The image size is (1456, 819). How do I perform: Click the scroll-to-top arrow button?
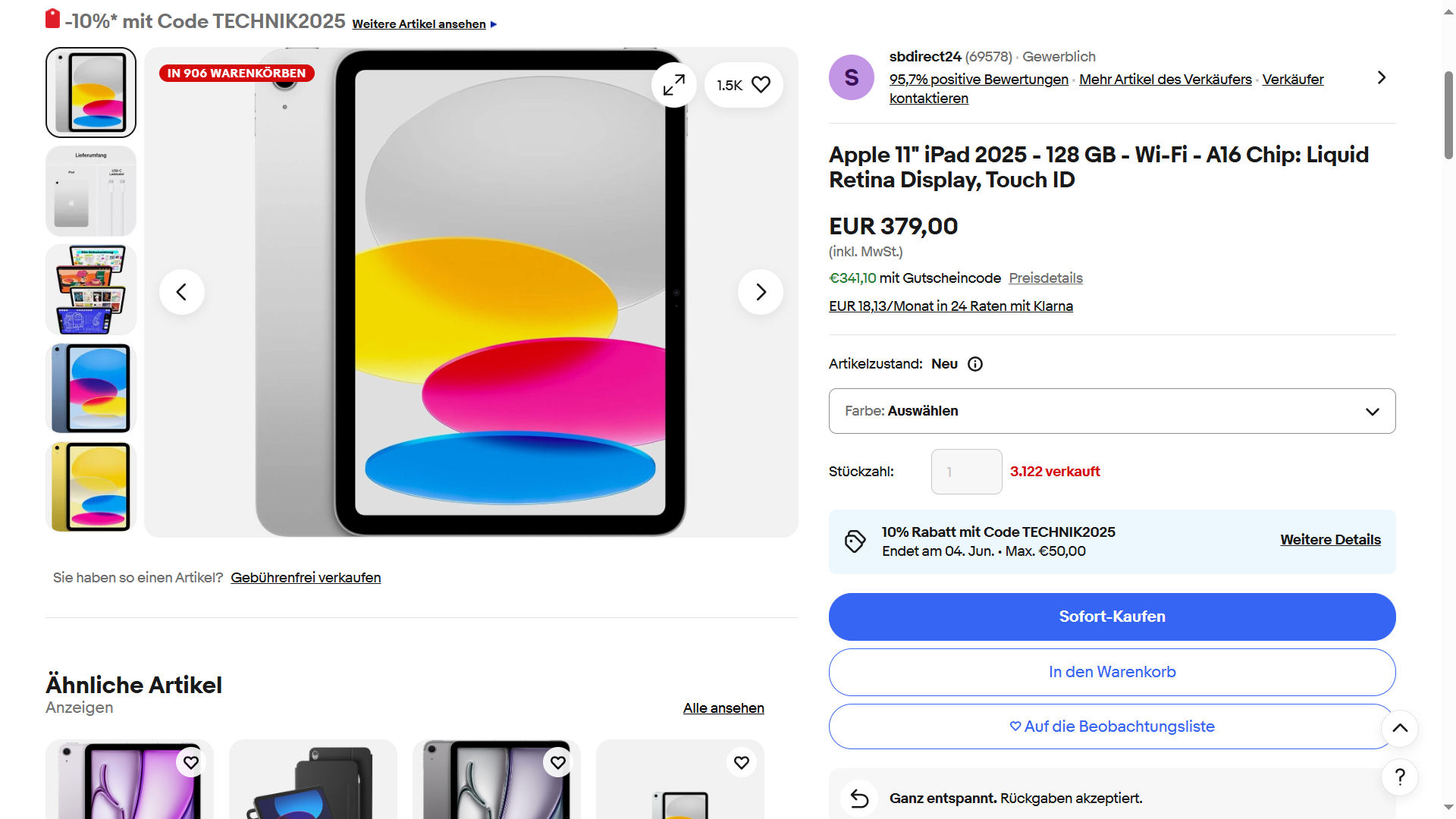pos(1400,728)
